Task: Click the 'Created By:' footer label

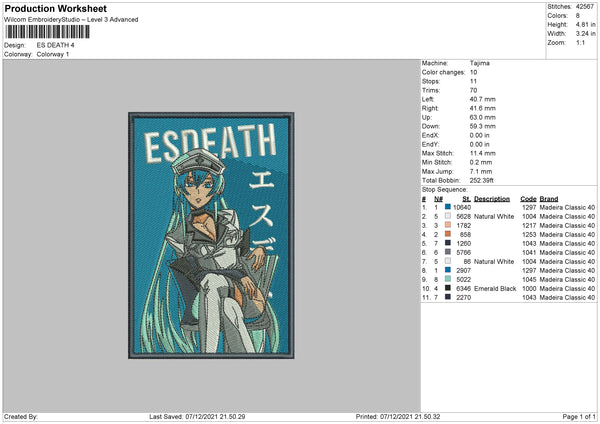Action: click(21, 416)
